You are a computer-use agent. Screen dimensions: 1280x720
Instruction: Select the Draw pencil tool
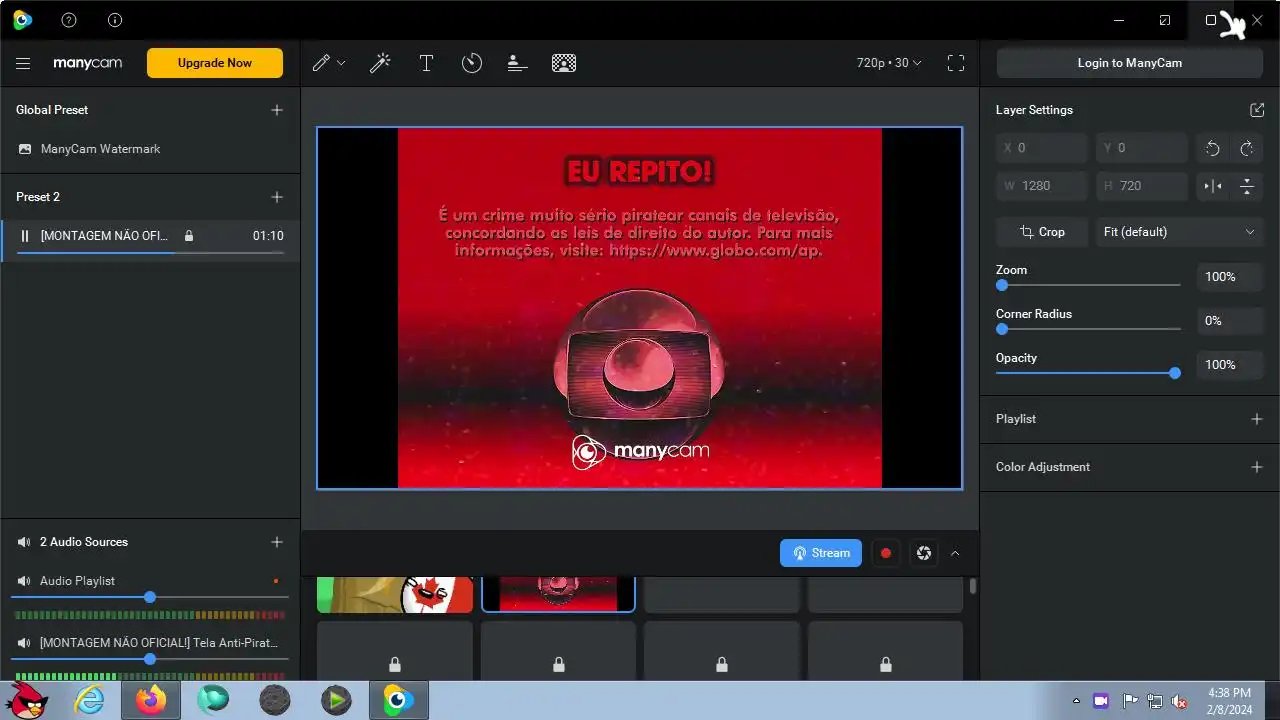[321, 63]
